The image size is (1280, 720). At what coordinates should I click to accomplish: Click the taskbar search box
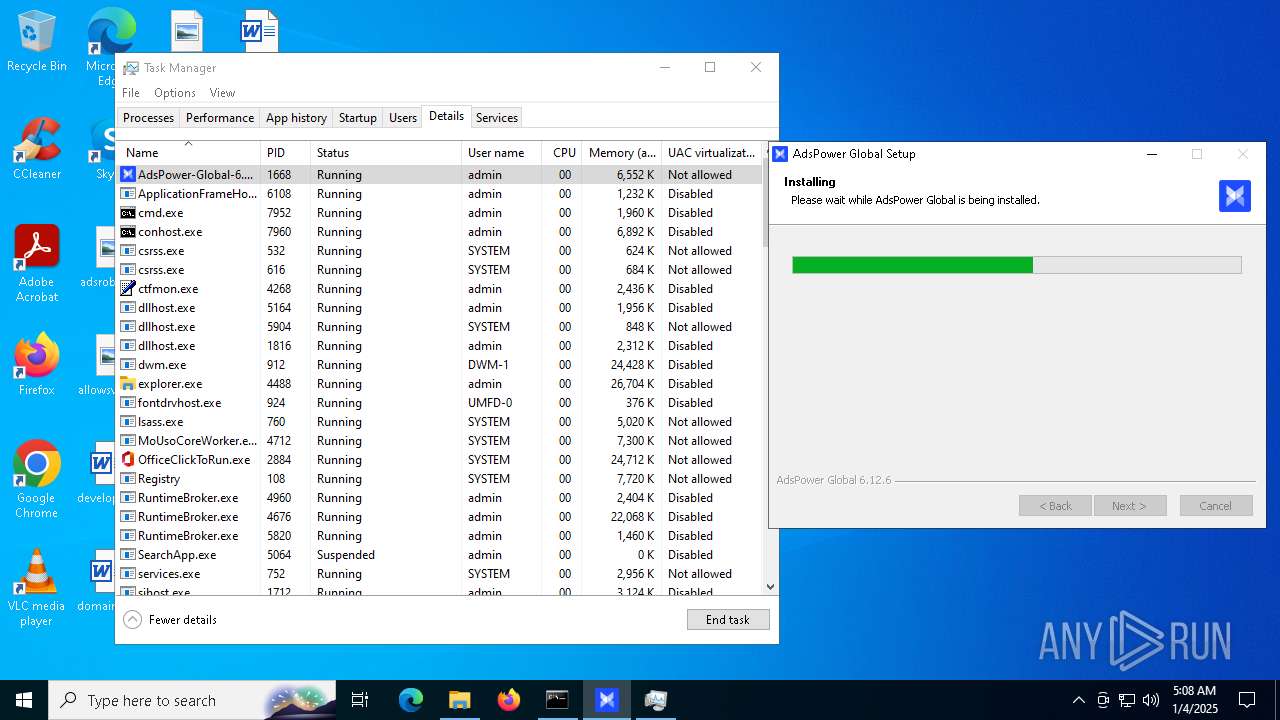pos(190,700)
